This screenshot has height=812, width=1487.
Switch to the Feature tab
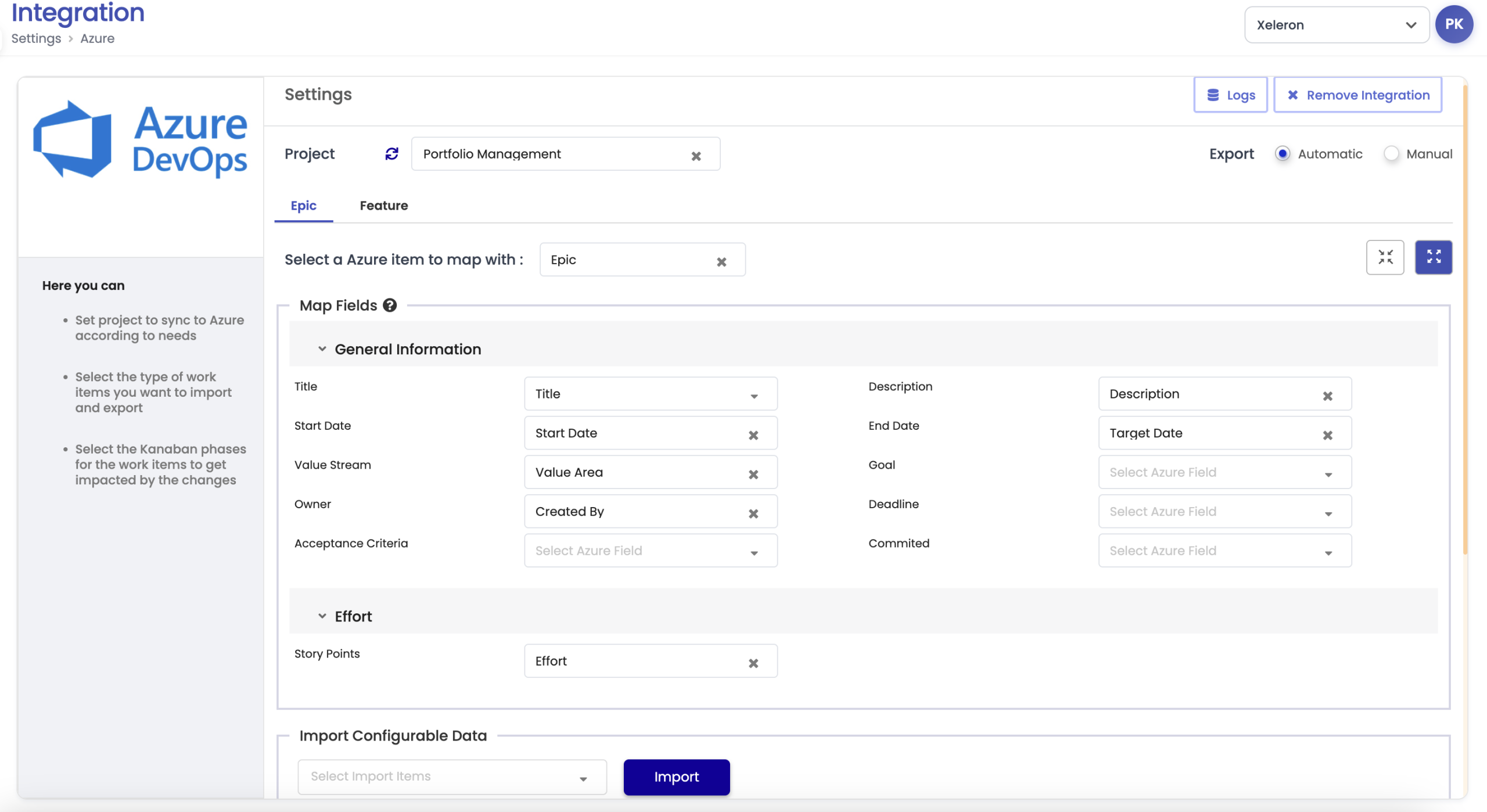pos(383,206)
